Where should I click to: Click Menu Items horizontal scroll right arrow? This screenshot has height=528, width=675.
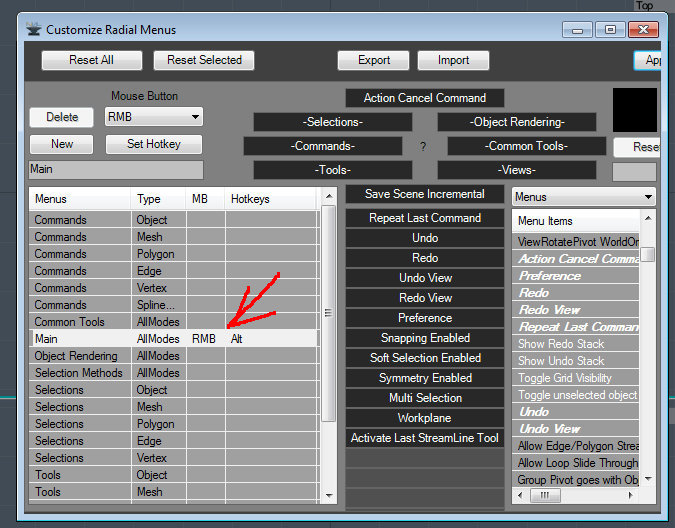tap(631, 495)
